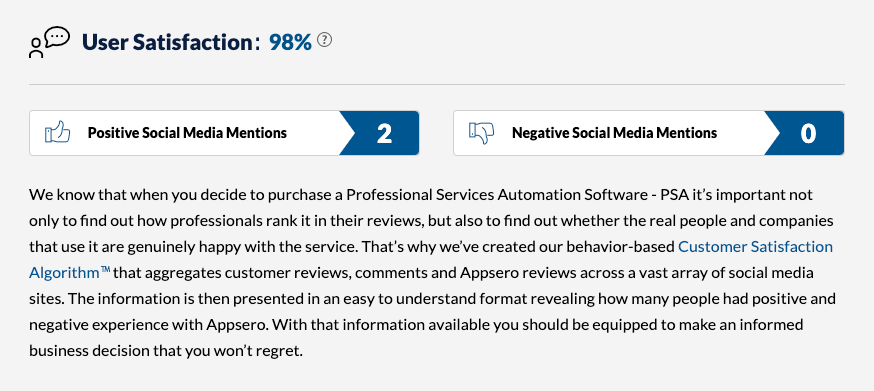Click the Positive Social Media Mentions label
874x391 pixels.
click(187, 133)
